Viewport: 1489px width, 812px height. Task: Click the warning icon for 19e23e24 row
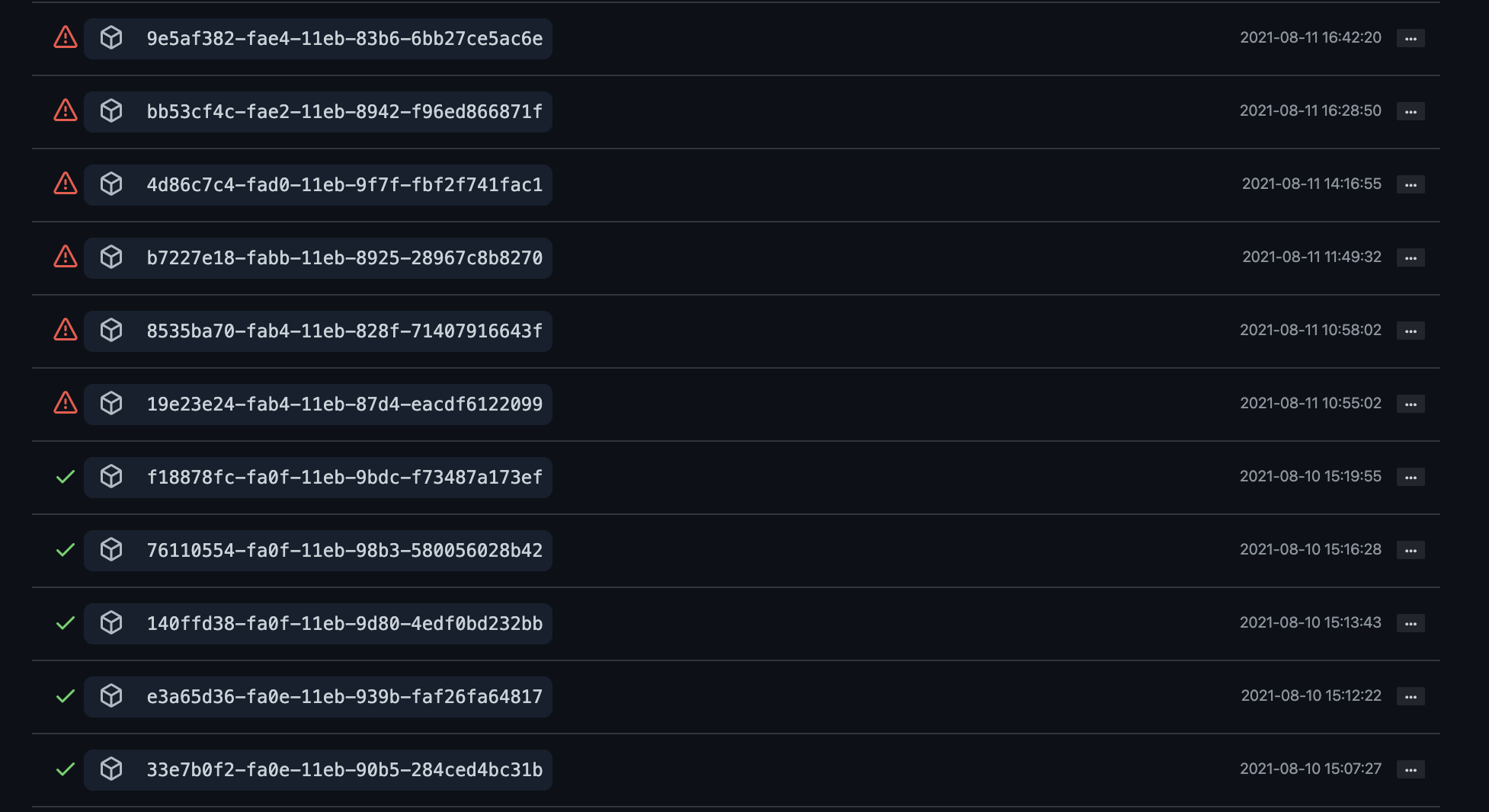point(65,403)
